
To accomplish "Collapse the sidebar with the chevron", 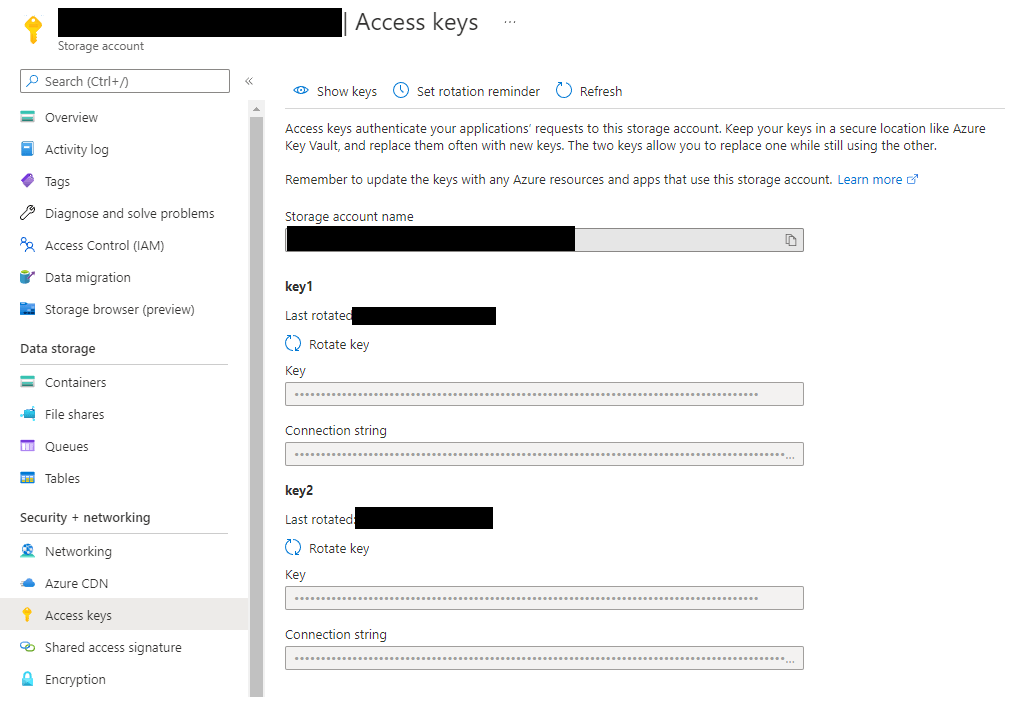I will 249,81.
